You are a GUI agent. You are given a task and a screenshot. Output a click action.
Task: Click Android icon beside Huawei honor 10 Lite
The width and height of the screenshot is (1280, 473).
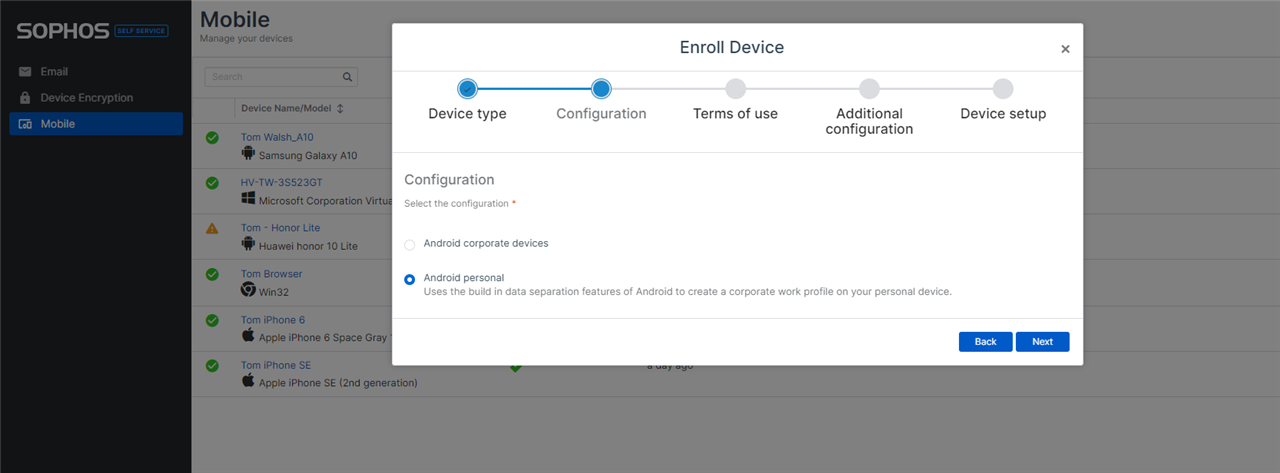click(x=248, y=244)
